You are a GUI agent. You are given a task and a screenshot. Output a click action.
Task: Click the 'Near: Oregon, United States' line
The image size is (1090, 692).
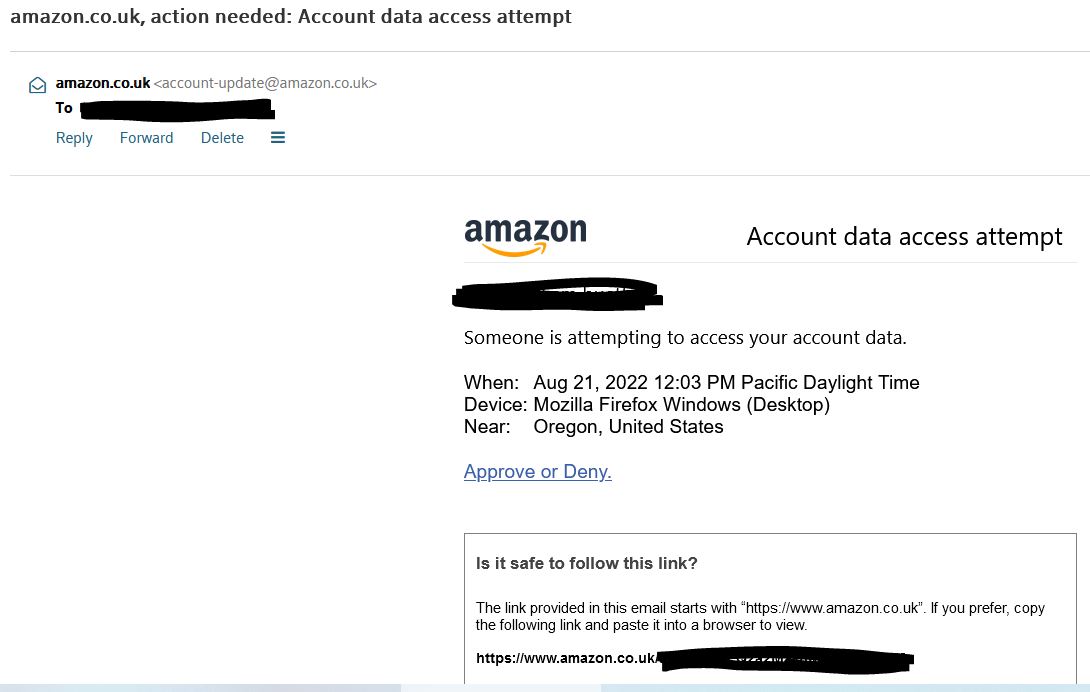(594, 427)
